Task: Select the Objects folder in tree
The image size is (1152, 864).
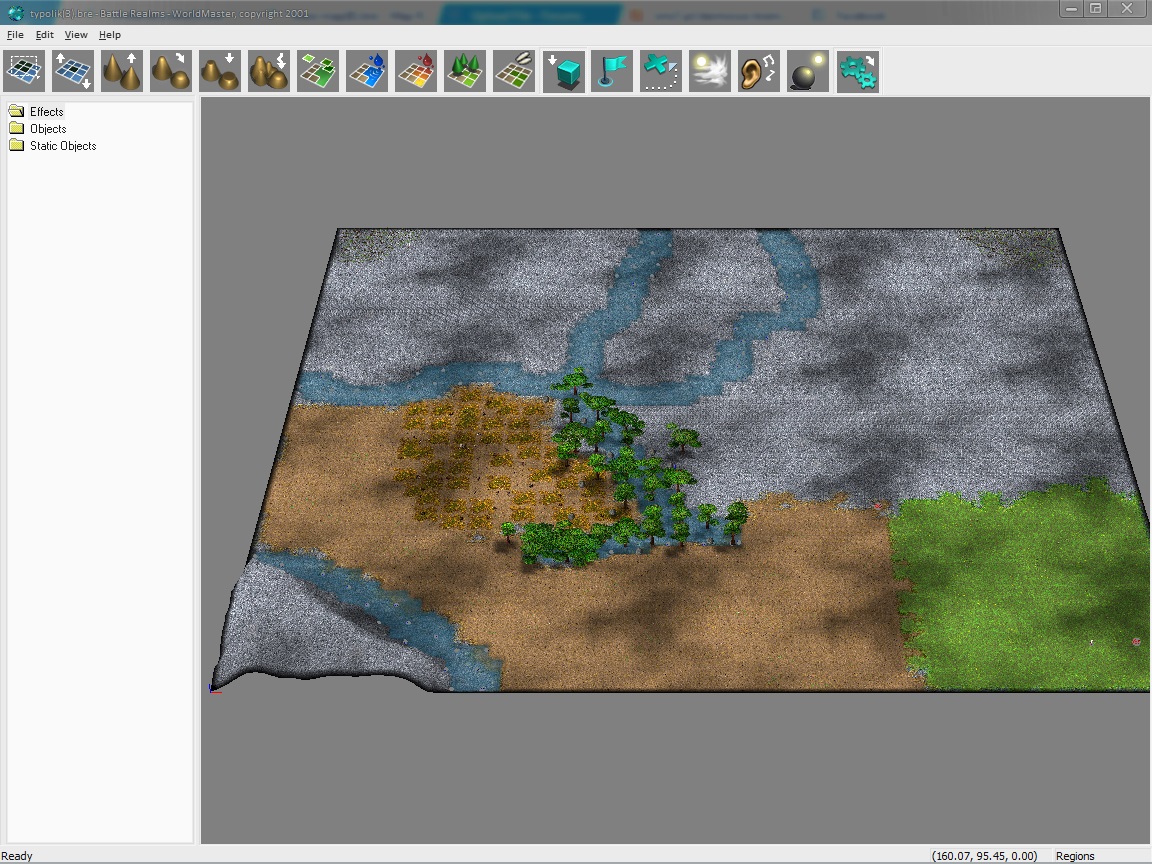Action: (x=48, y=129)
